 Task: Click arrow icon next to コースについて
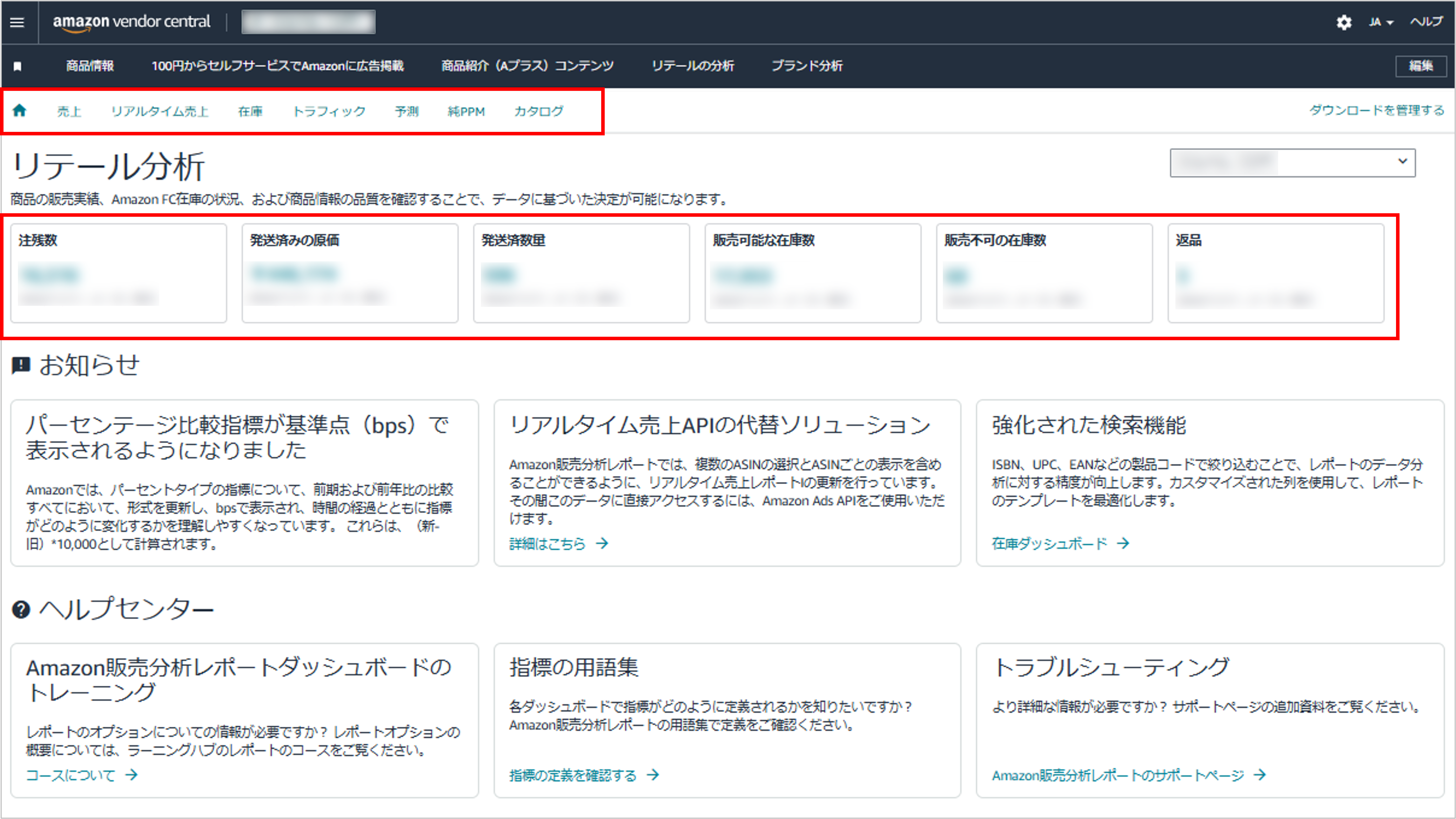[131, 774]
